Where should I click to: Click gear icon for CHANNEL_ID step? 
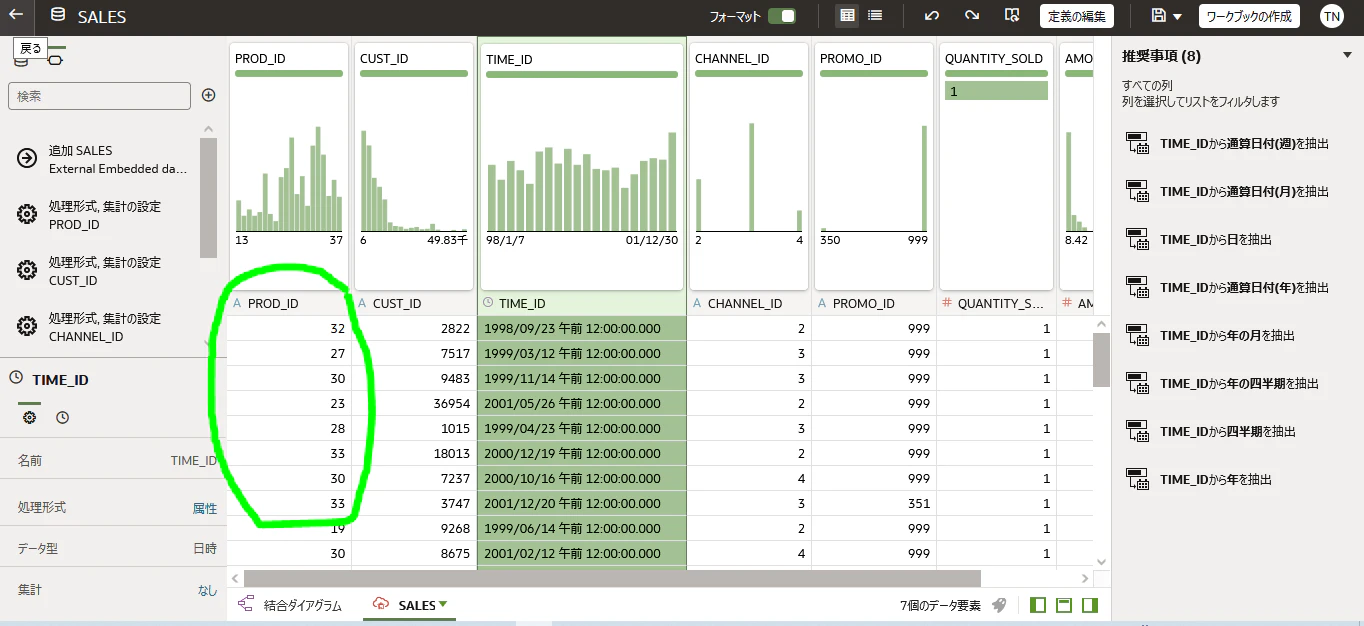coord(28,326)
